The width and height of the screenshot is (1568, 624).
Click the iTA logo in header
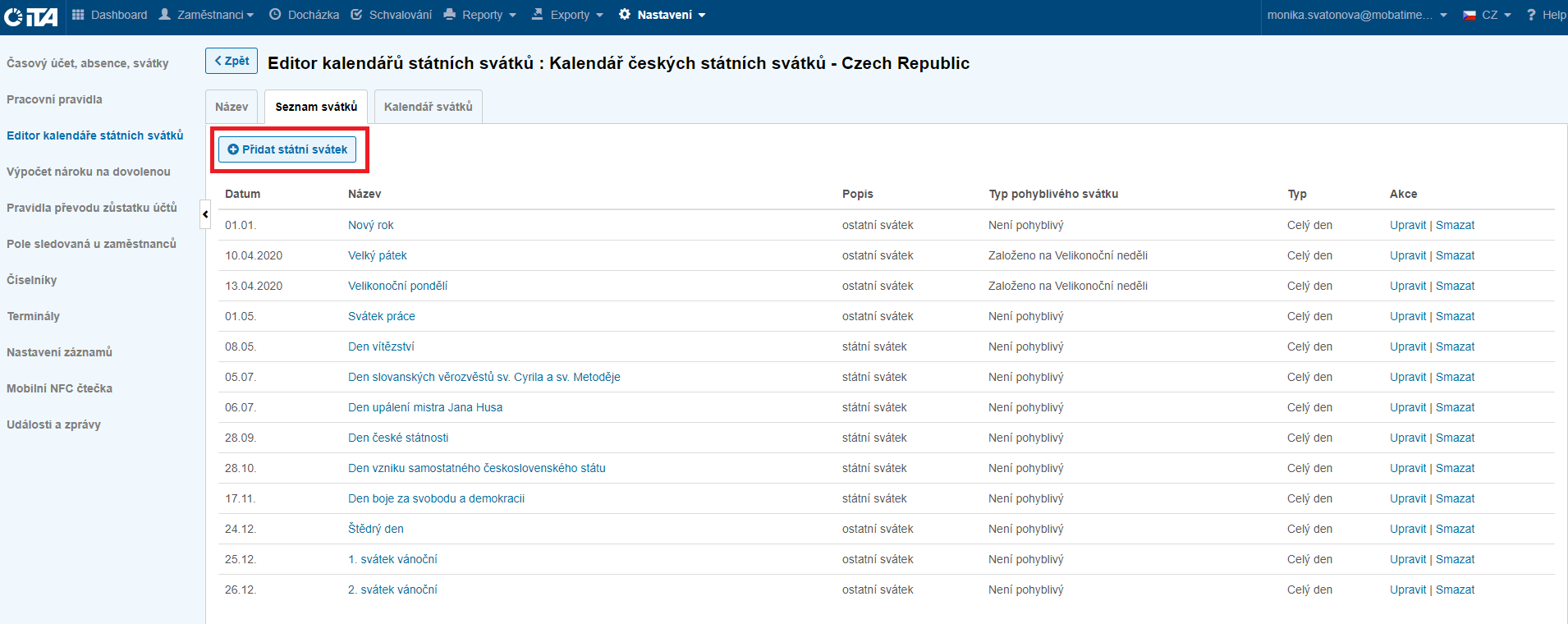31,16
